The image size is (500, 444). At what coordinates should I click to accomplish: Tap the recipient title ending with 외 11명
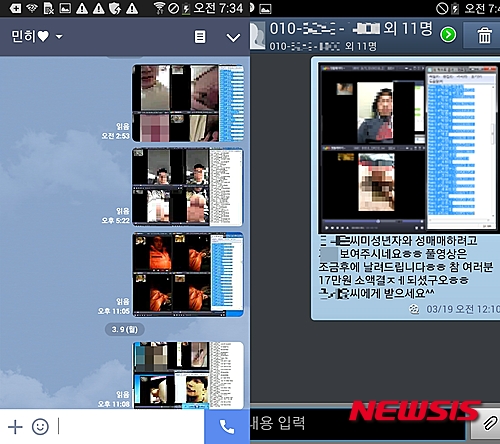[351, 29]
